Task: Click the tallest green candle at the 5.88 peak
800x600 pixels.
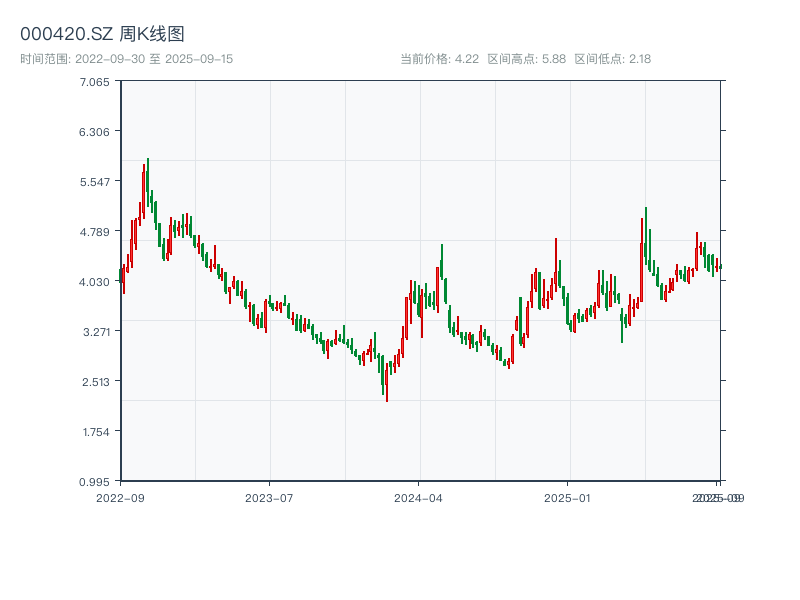Action: click(148, 182)
